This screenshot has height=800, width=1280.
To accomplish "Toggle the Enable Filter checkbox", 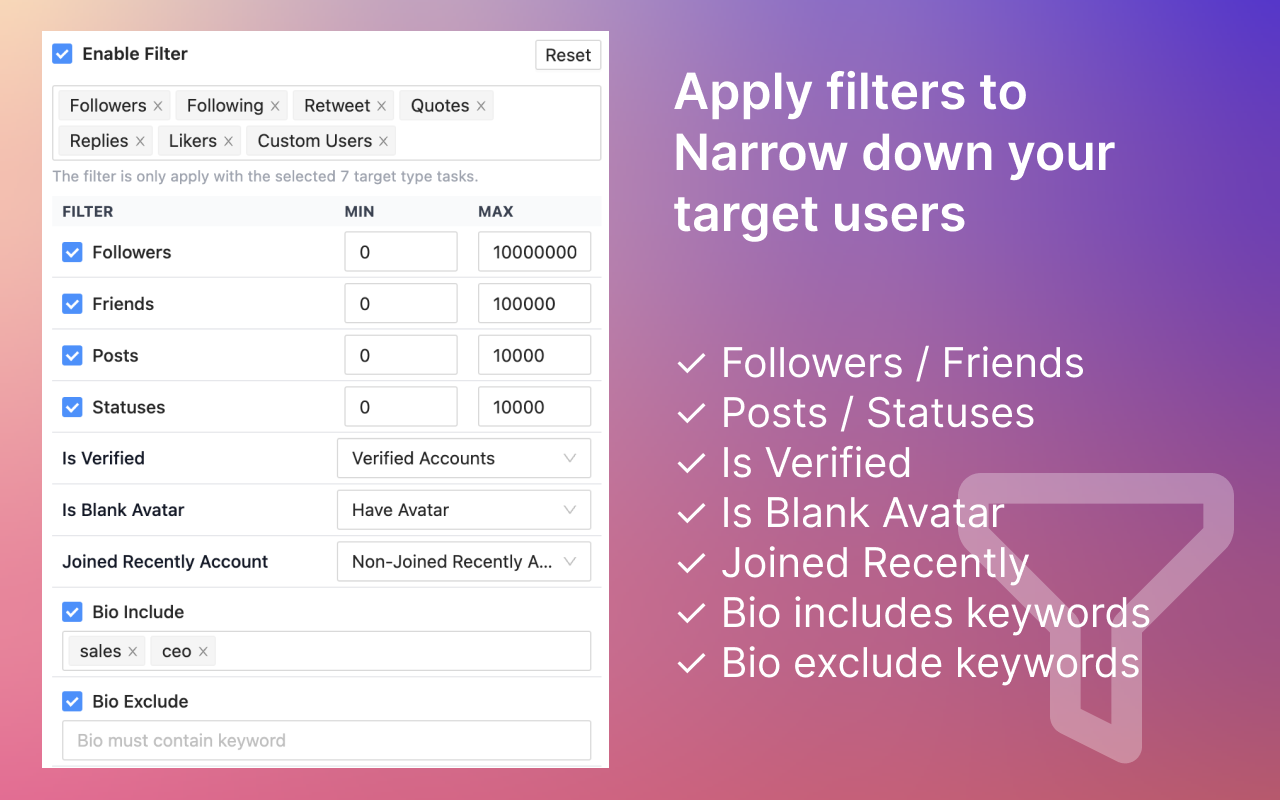I will (x=62, y=54).
